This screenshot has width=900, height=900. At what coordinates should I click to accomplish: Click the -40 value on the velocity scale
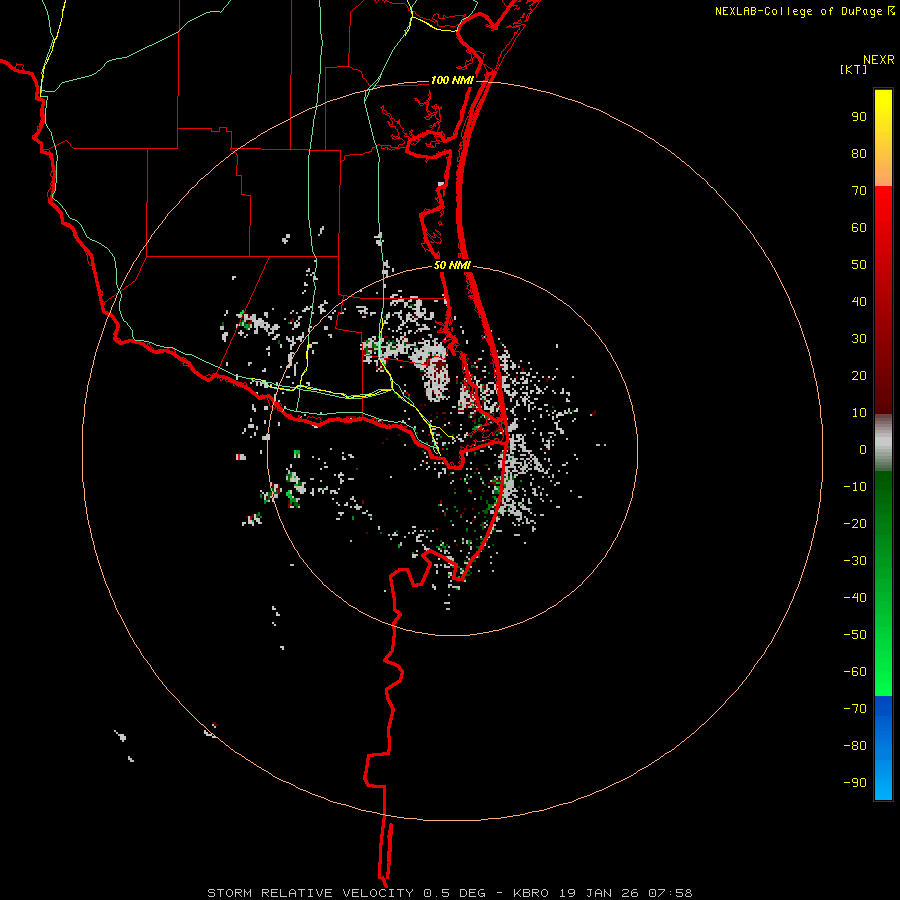point(855,598)
